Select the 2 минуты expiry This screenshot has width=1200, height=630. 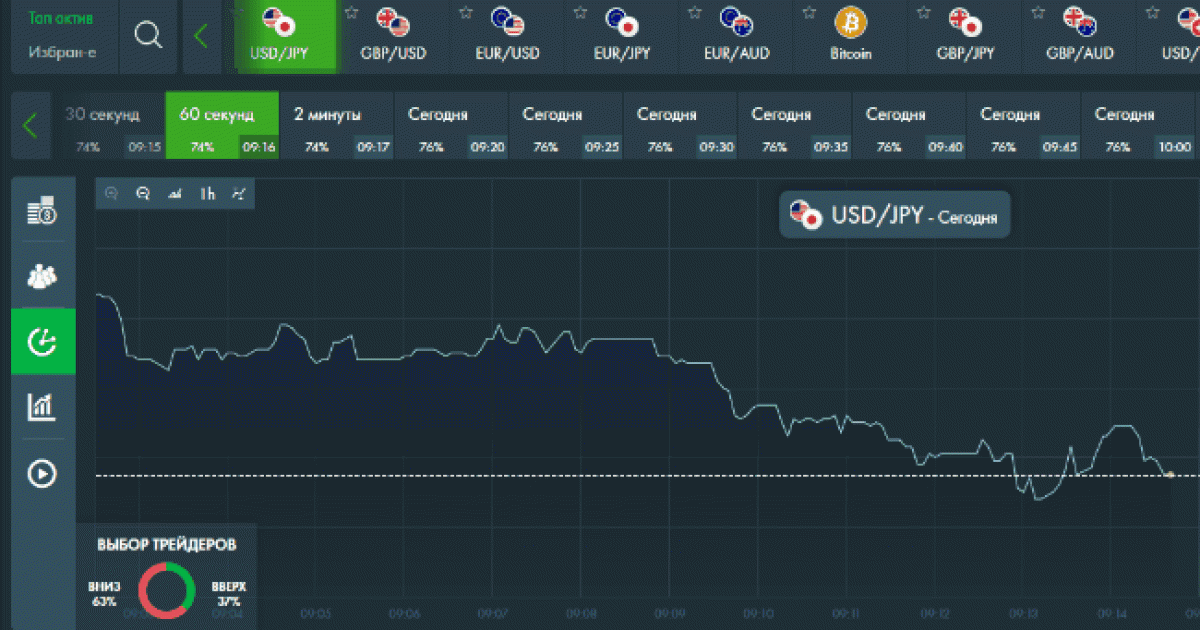(x=336, y=126)
